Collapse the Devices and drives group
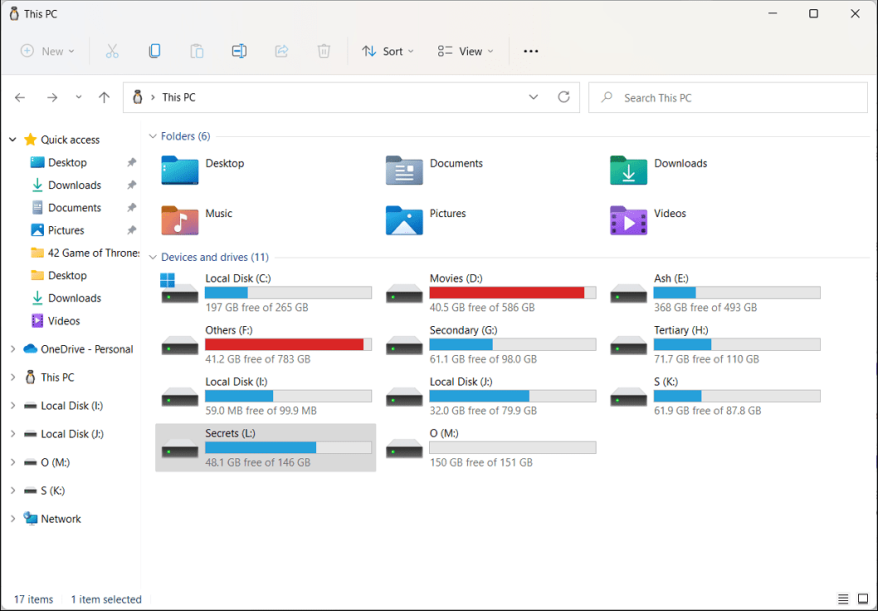Viewport: 878px width, 611px height. tap(153, 257)
